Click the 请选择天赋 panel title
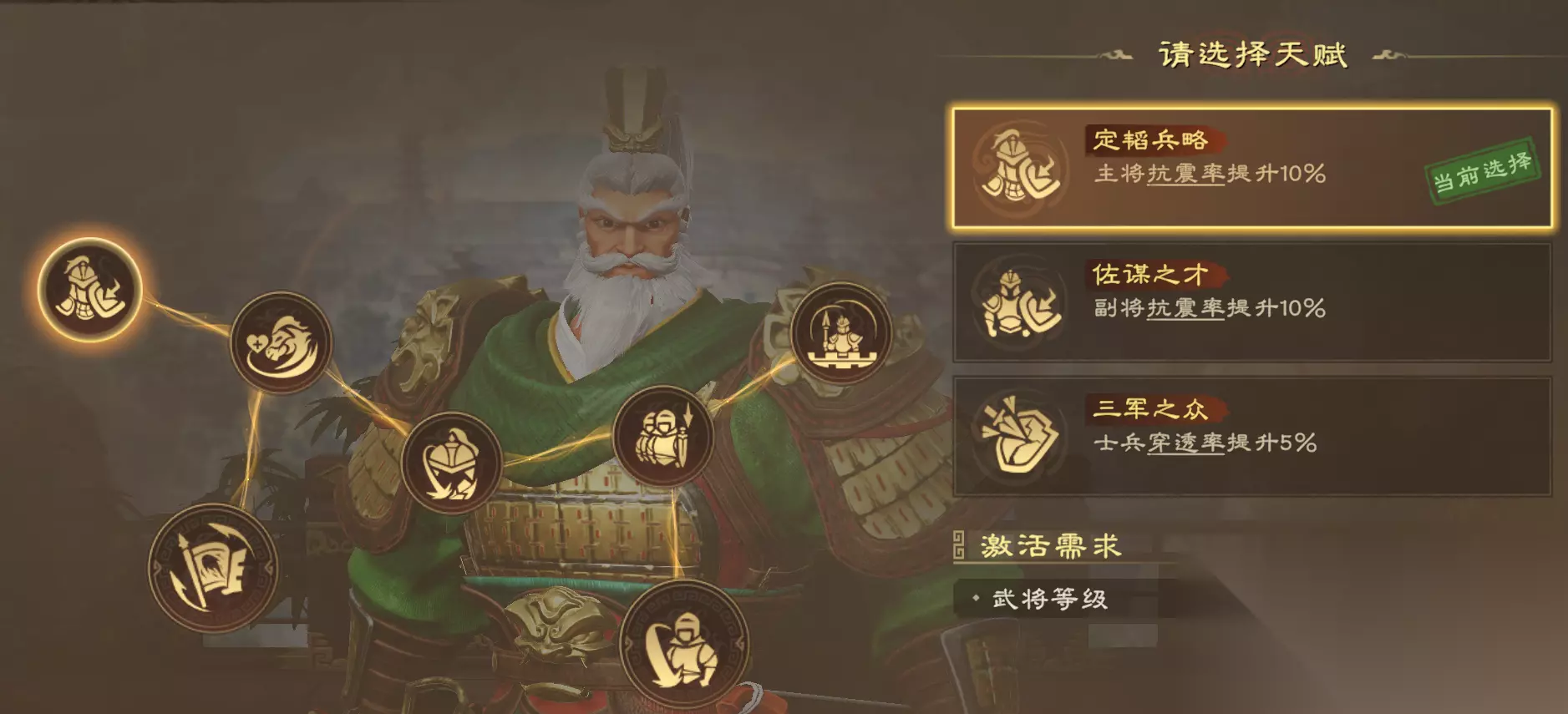The height and width of the screenshot is (714, 1568). click(1252, 54)
